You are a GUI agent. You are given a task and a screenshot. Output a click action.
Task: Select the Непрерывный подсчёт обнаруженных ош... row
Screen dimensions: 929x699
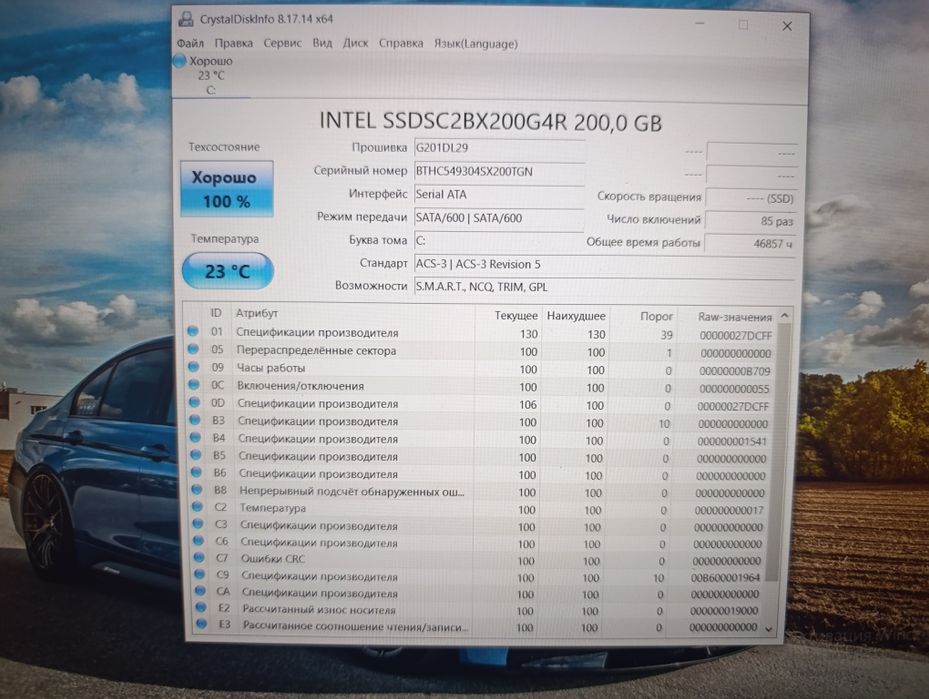(x=480, y=492)
